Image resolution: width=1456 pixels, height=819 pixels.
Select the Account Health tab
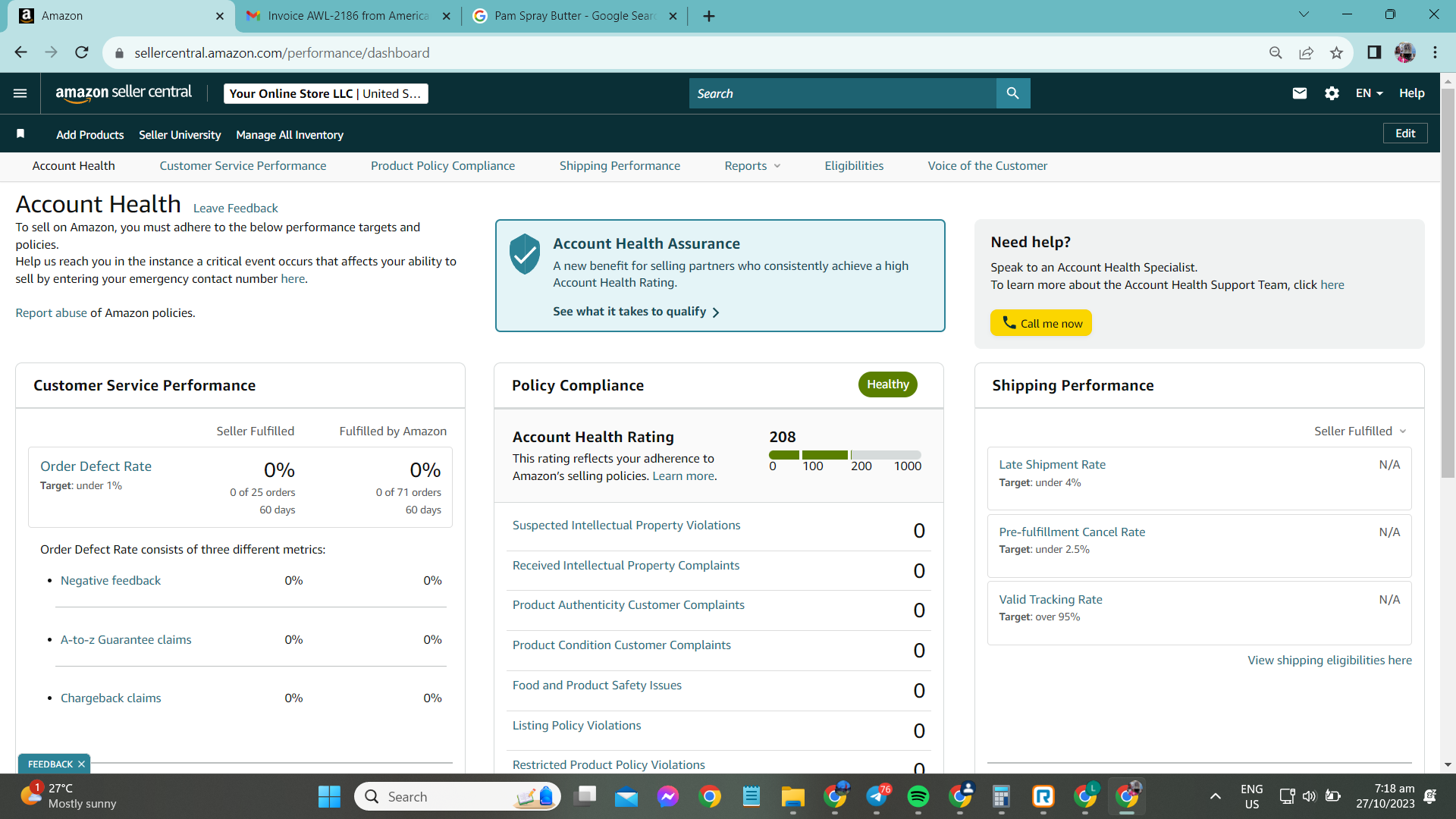(x=74, y=166)
